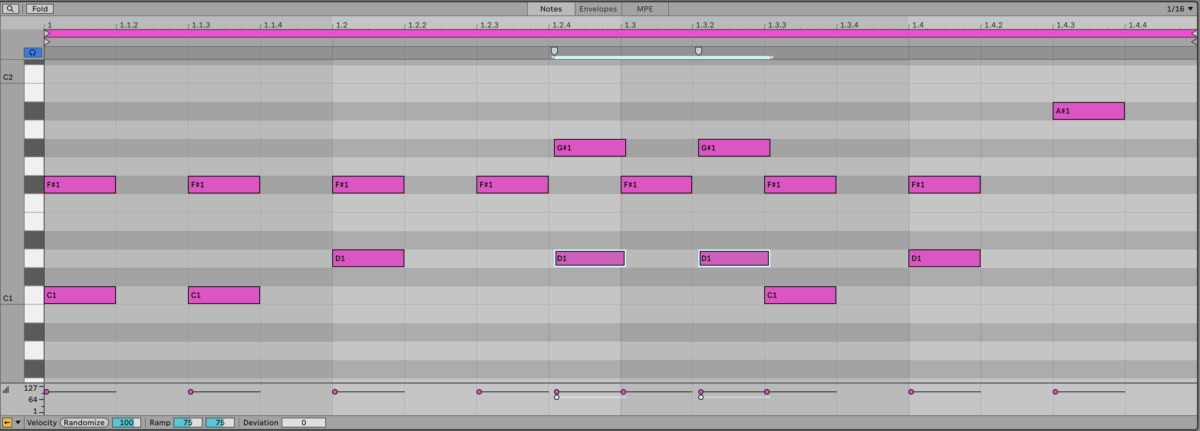
Task: Click the first Ramp value field
Action: tap(187, 423)
